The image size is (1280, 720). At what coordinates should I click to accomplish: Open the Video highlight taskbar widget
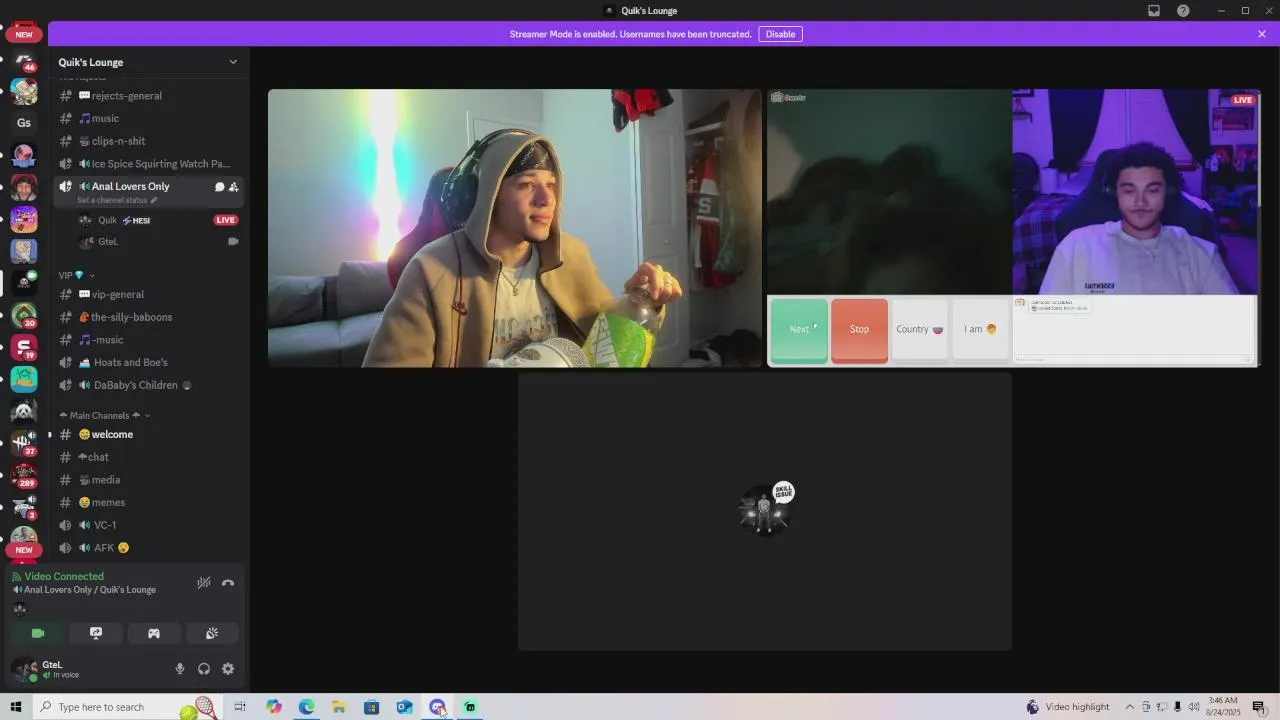point(1068,707)
